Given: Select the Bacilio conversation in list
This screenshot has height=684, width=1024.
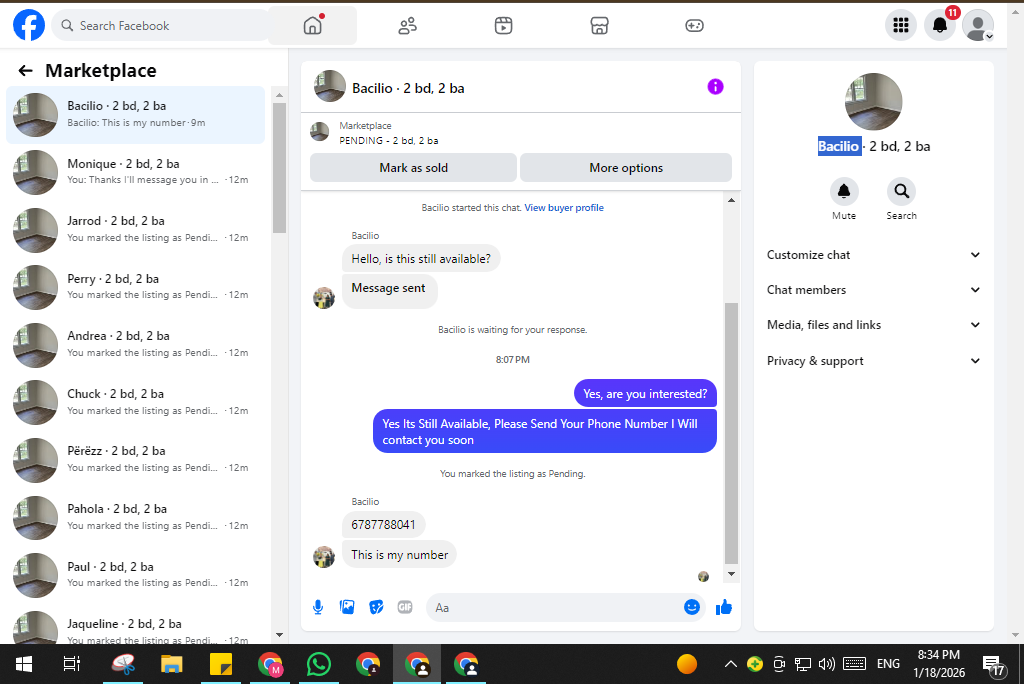Looking at the screenshot, I should click(x=136, y=114).
